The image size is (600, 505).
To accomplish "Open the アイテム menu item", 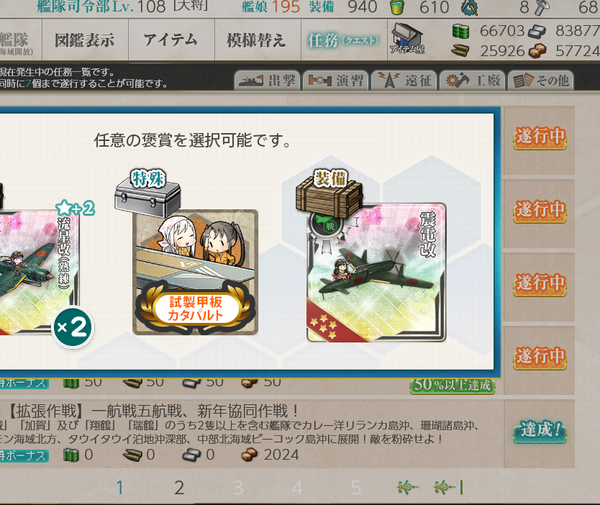I will (171, 40).
